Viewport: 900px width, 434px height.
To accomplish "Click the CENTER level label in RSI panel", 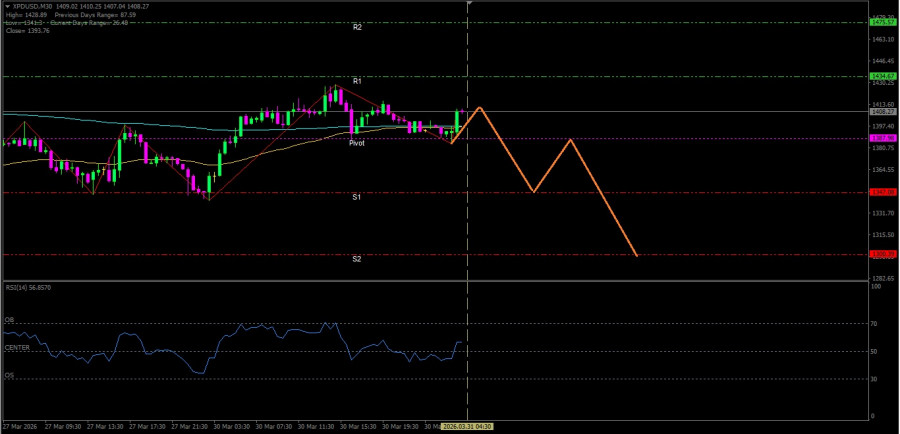I will click(16, 349).
